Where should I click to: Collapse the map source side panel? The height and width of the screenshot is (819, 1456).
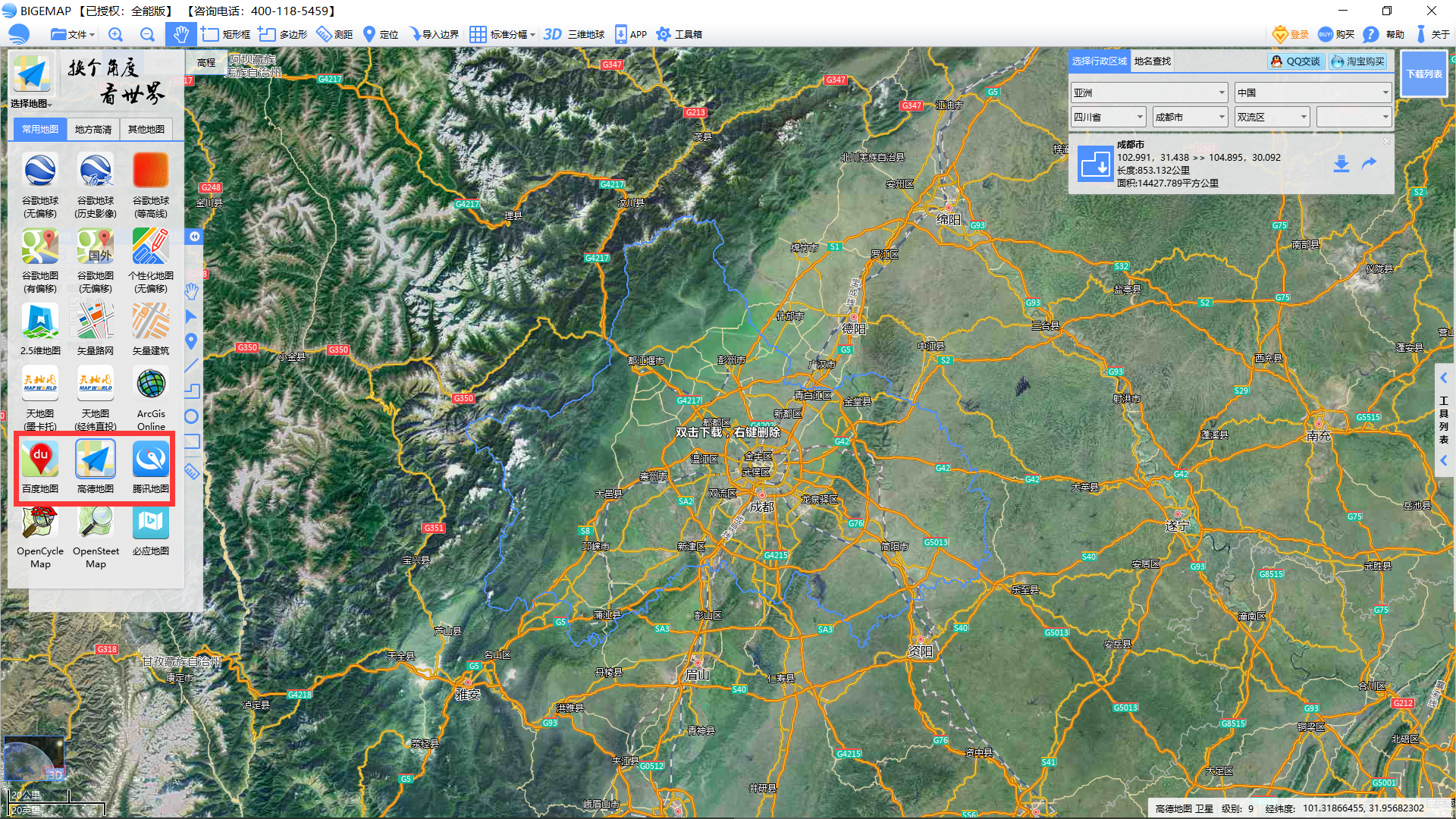[195, 237]
